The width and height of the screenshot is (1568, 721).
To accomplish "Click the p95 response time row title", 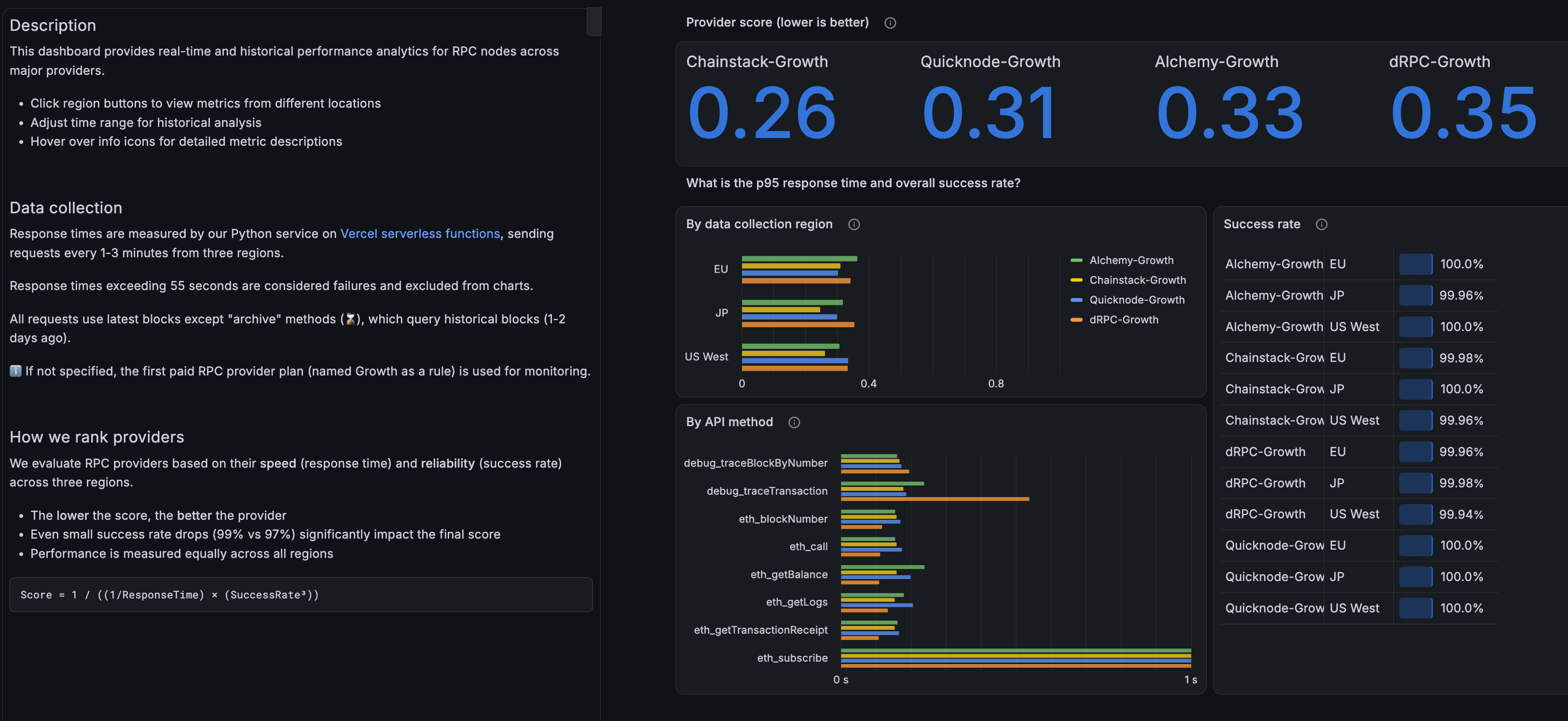I will click(x=853, y=183).
